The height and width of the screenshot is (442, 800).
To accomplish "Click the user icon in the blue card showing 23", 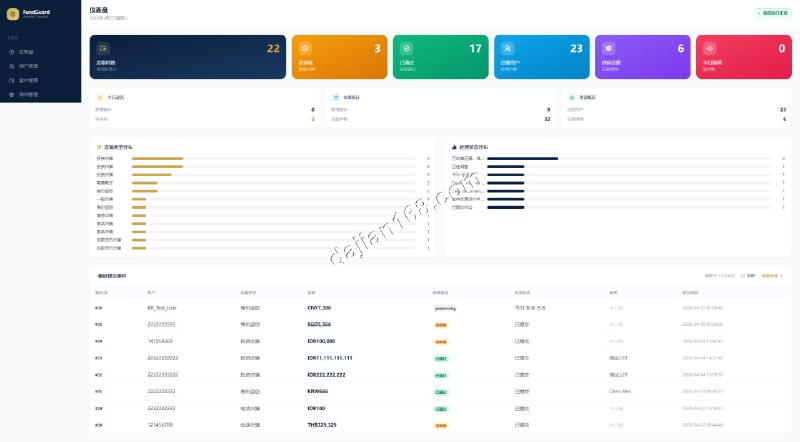I will pos(508,48).
